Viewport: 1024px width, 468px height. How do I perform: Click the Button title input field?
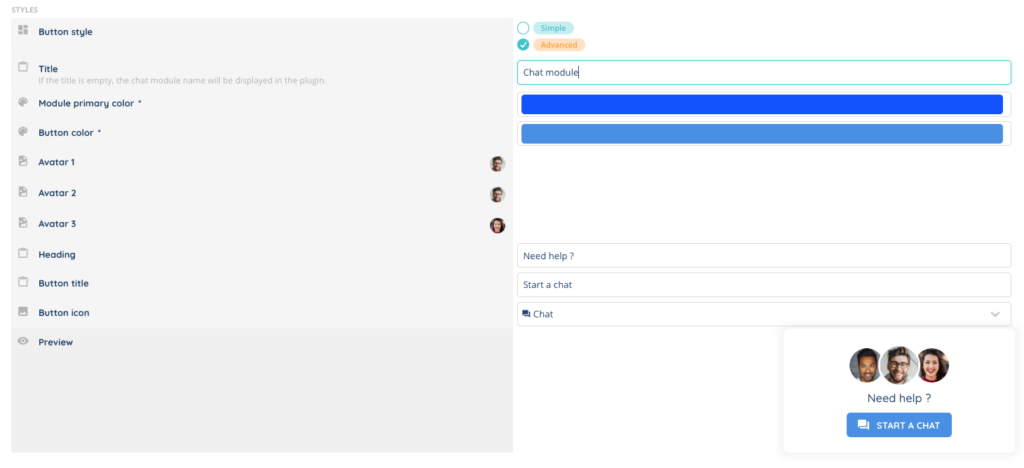[x=764, y=285]
